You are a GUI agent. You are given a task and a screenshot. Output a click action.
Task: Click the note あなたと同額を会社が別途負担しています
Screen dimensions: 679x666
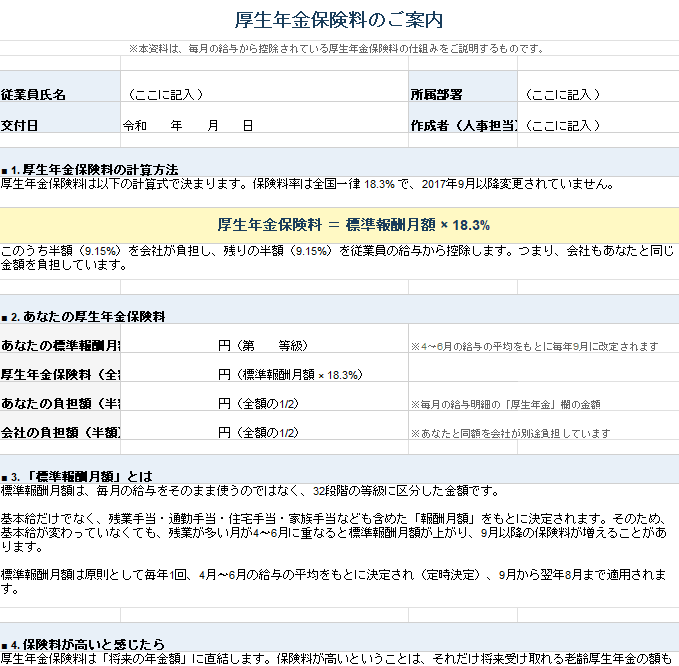510,434
